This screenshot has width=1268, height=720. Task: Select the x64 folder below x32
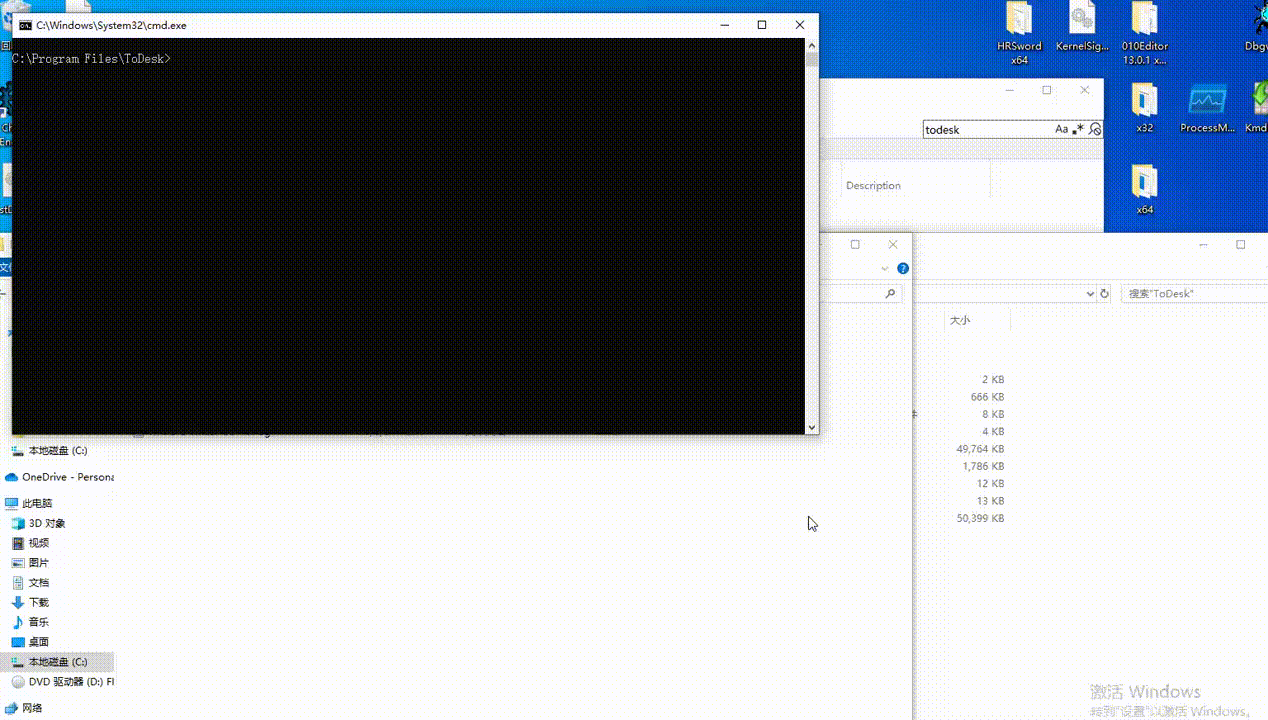tap(1145, 189)
